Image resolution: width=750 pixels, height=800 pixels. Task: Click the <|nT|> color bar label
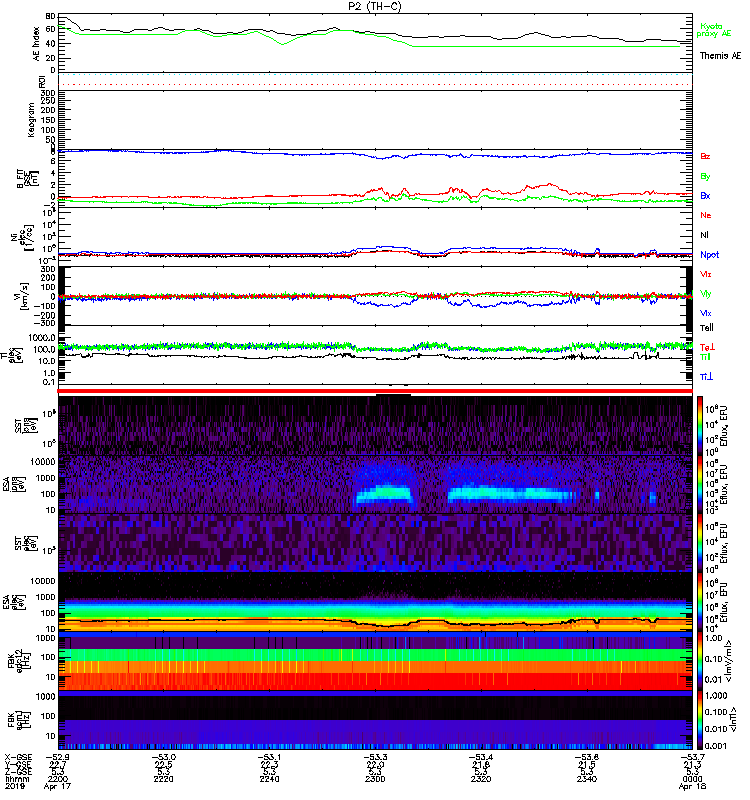click(x=732, y=719)
